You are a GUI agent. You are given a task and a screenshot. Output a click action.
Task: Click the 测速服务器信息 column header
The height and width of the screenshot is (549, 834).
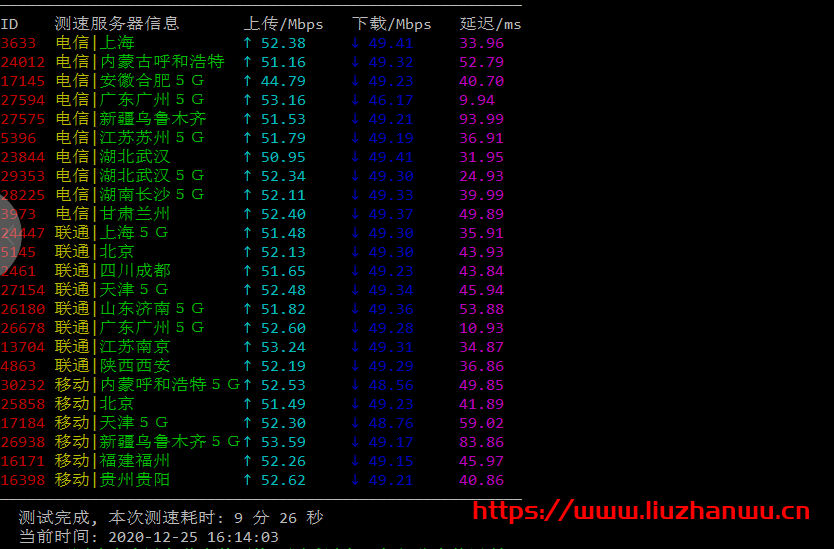[117, 24]
